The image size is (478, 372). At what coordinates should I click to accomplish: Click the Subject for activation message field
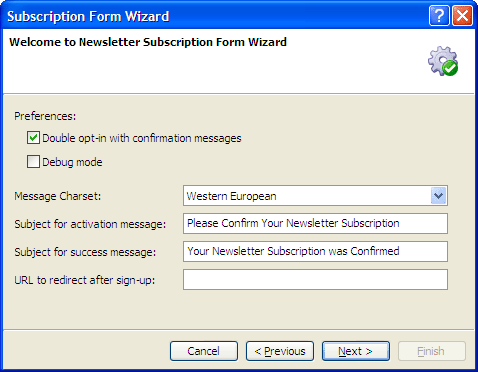(315, 223)
